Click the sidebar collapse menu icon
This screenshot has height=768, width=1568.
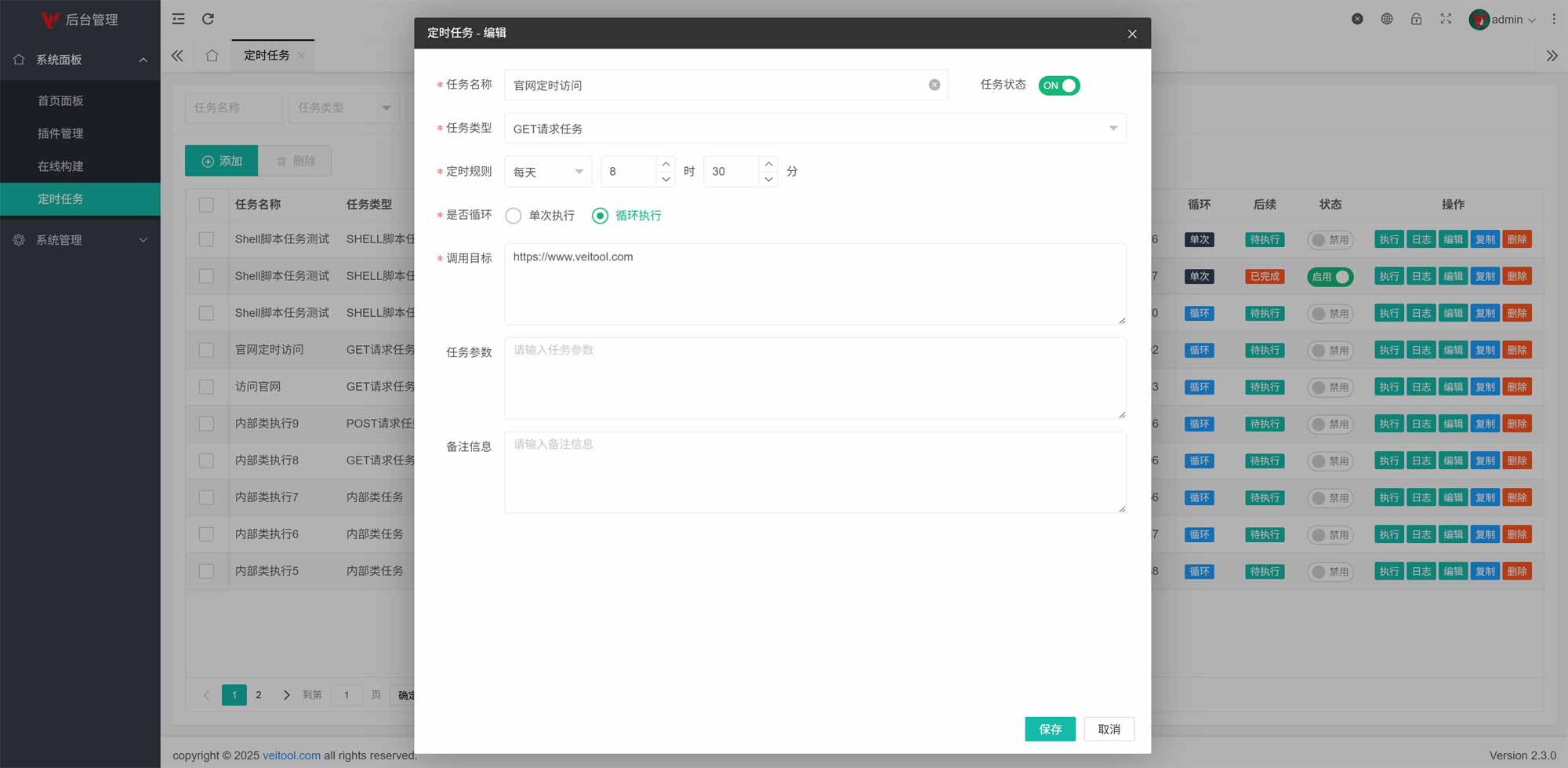(x=179, y=19)
